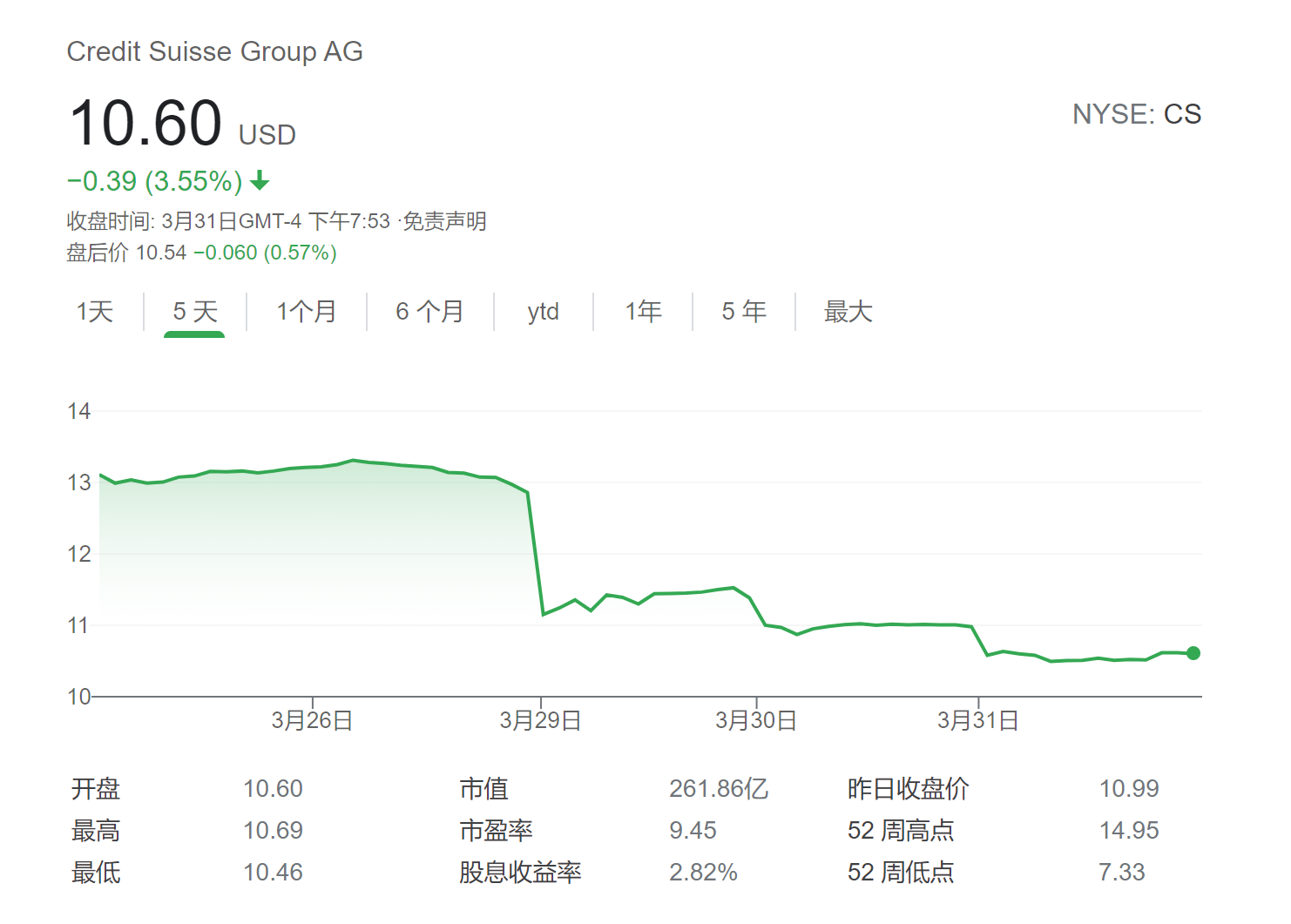Click the 3月29日 date axis label
Screen dimensions: 1291x924
click(x=540, y=721)
